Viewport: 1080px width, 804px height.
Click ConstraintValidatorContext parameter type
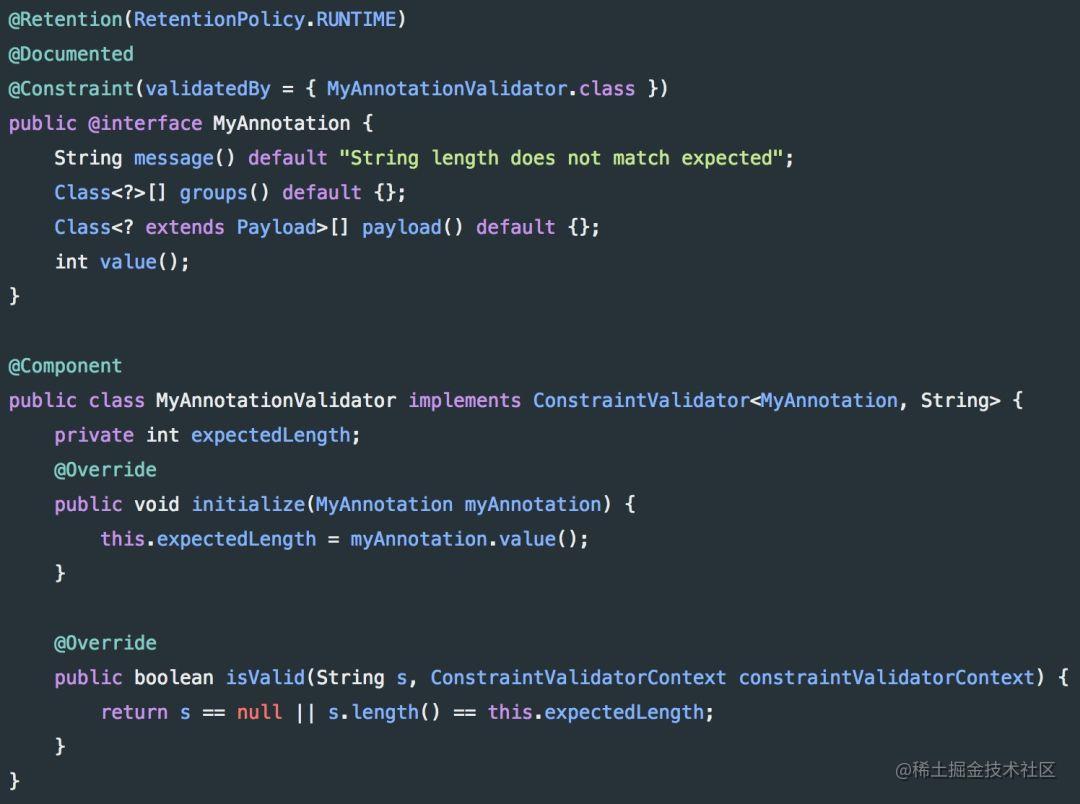point(578,677)
